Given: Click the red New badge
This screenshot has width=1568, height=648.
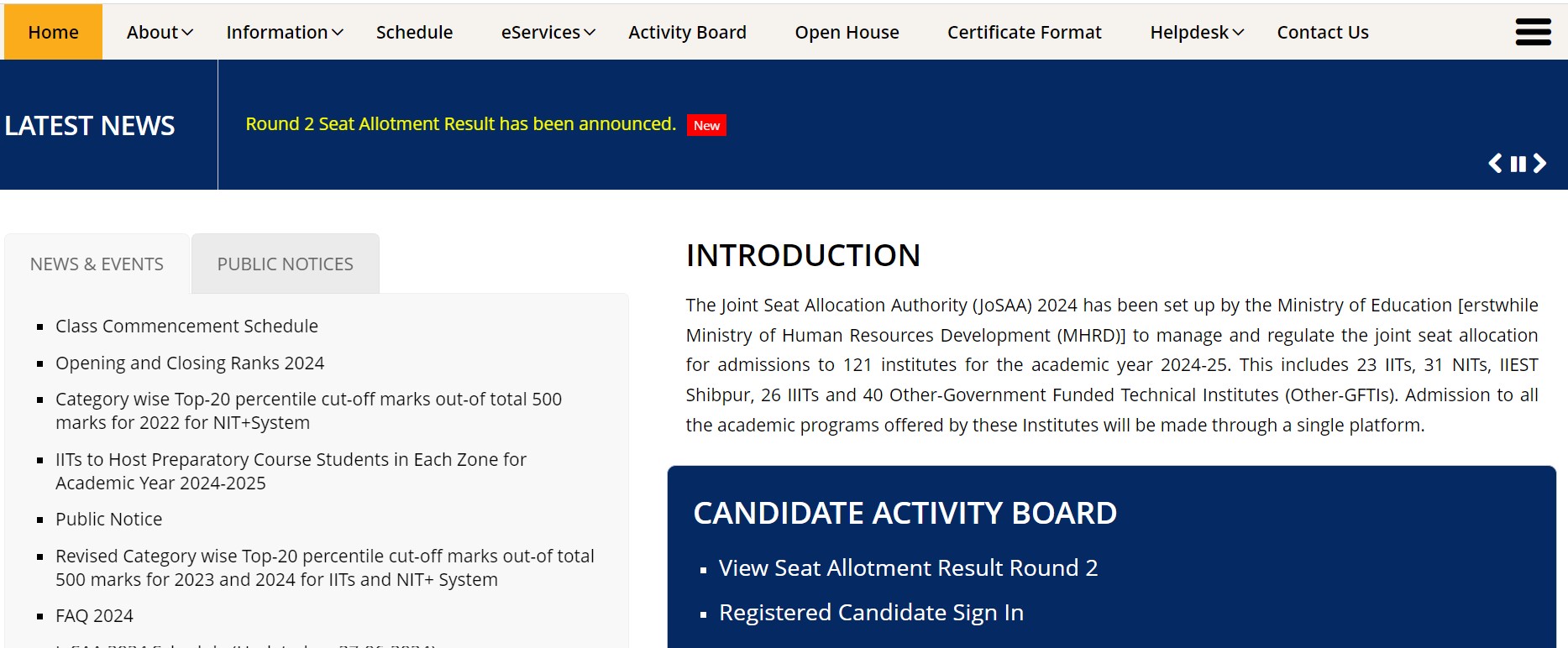Looking at the screenshot, I should pyautogui.click(x=706, y=125).
